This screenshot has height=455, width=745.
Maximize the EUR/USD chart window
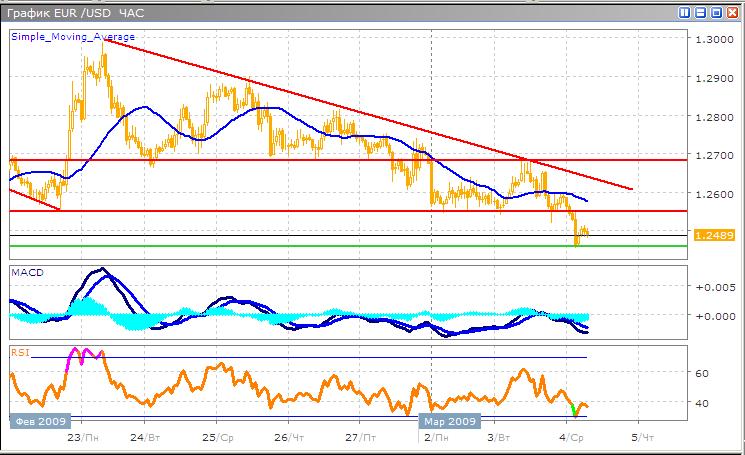[716, 13]
